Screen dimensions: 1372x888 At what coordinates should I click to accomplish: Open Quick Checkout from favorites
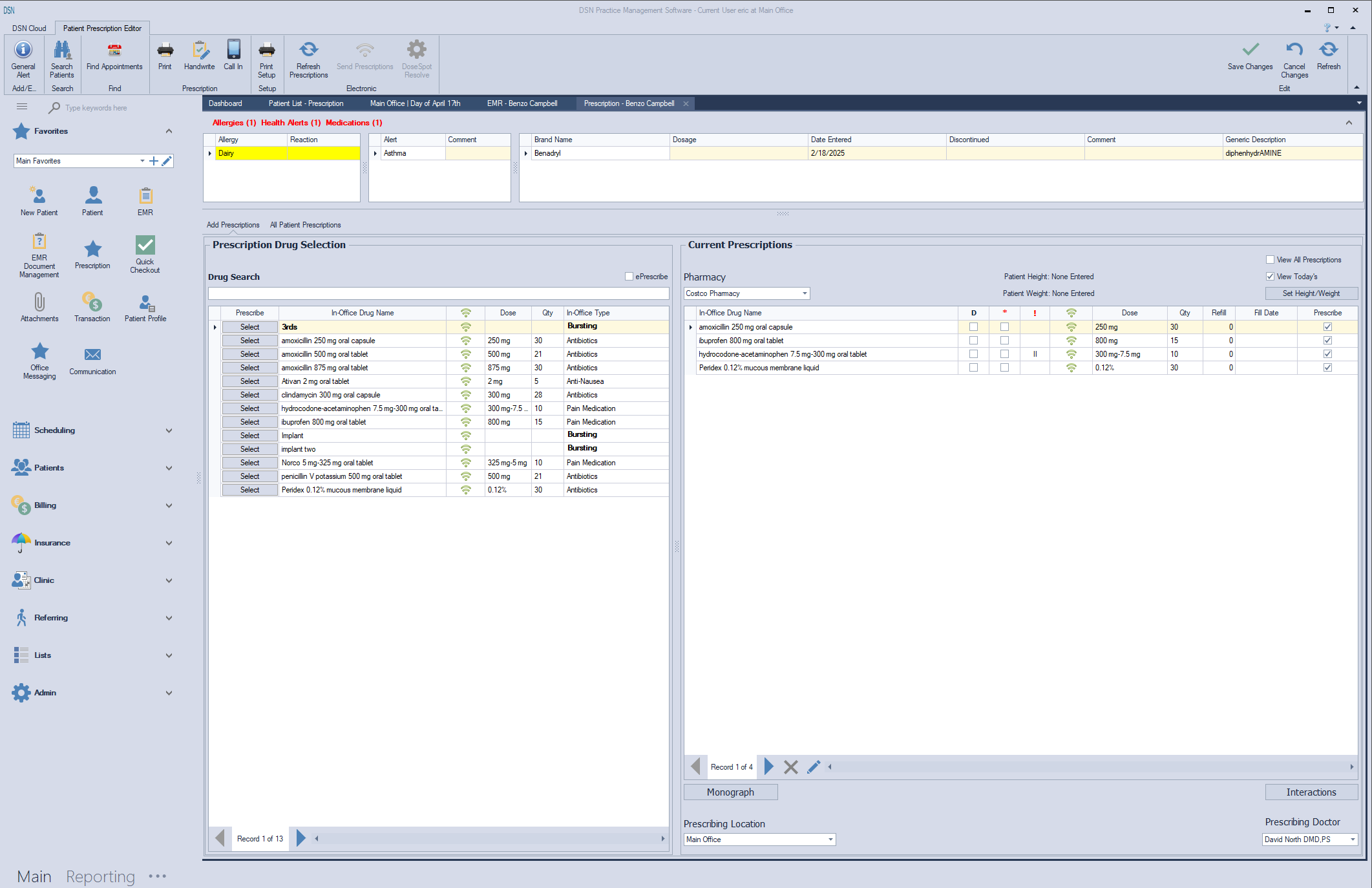click(145, 246)
